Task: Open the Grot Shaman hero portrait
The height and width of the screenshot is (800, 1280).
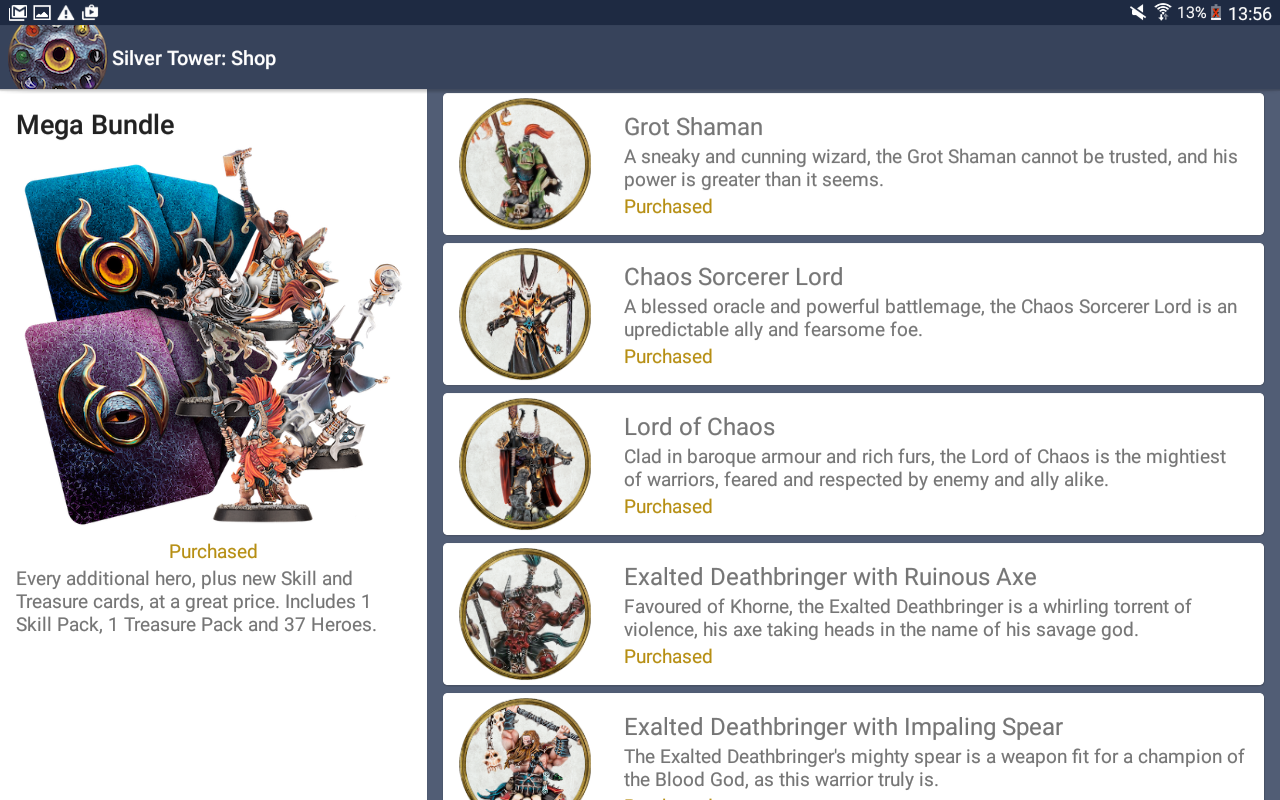Action: point(525,164)
